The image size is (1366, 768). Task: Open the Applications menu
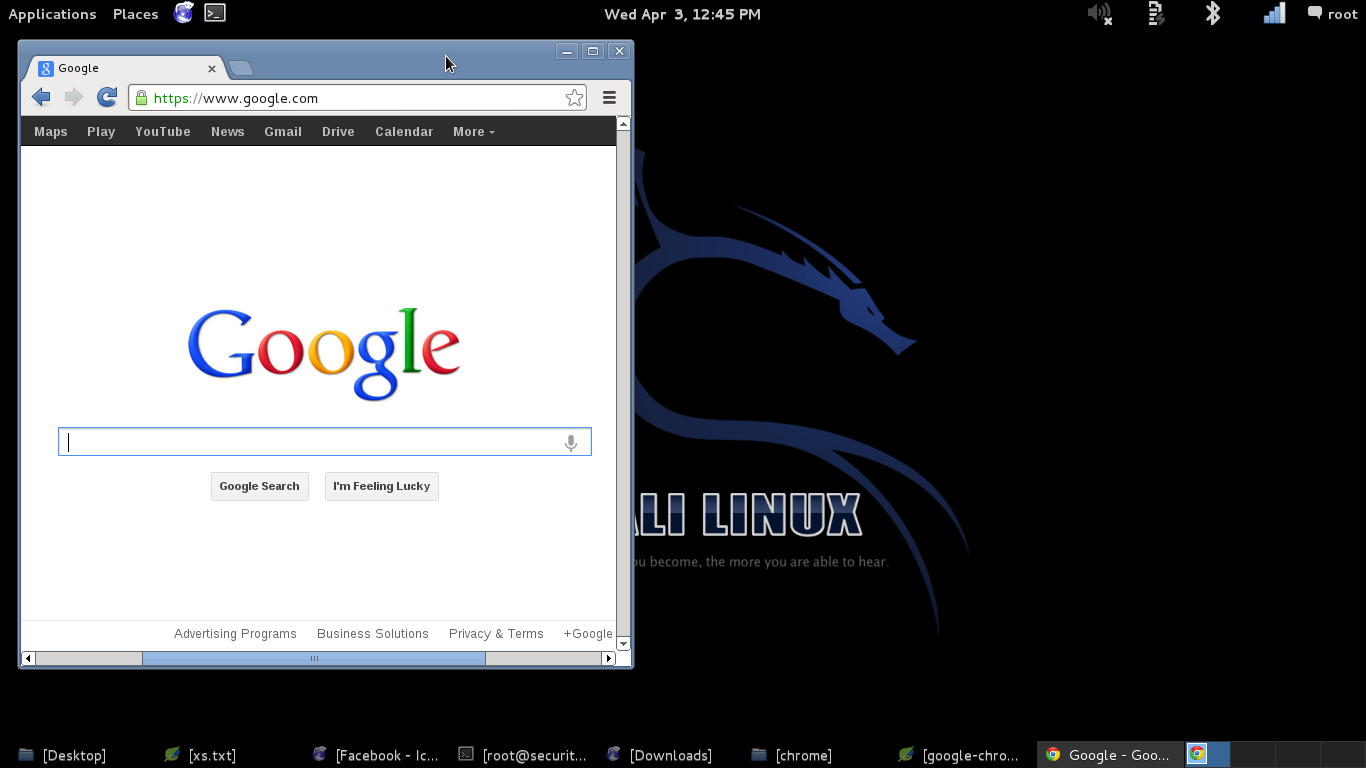coord(52,14)
